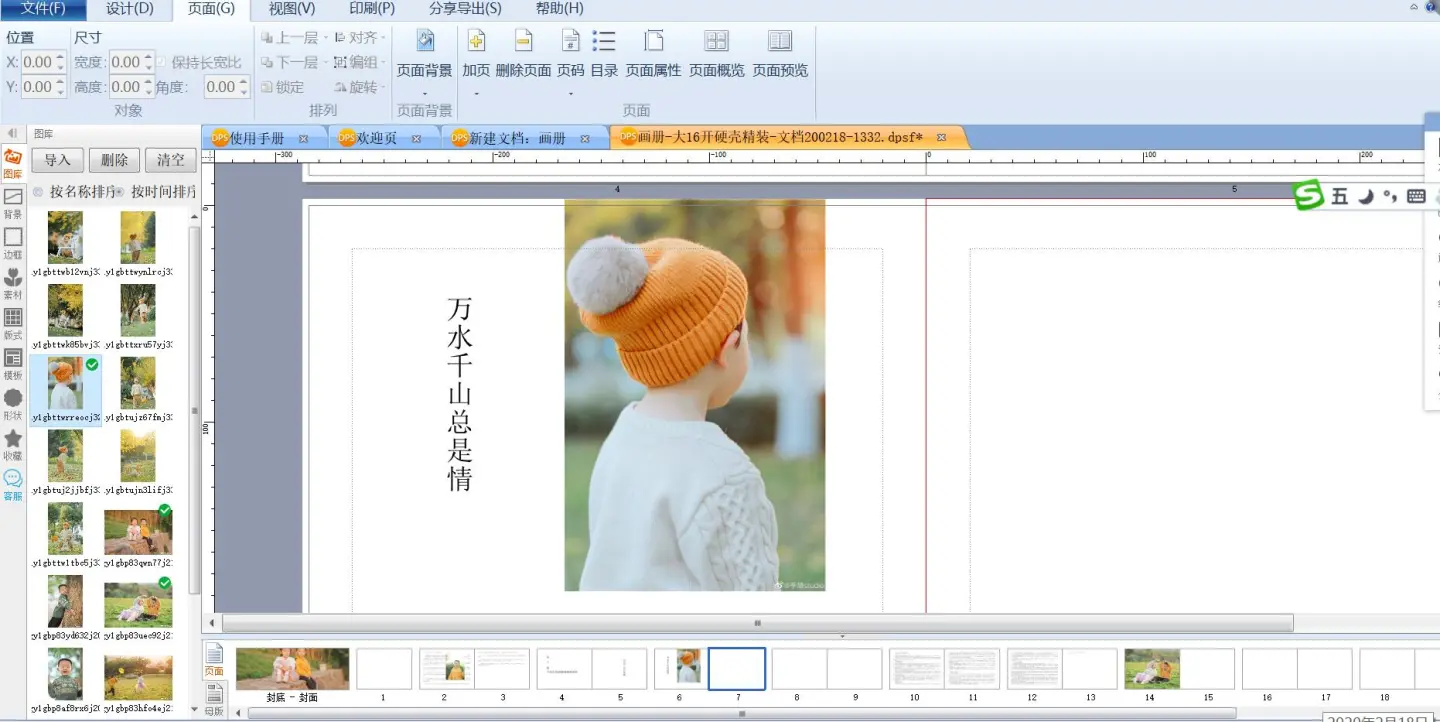Image resolution: width=1440 pixels, height=722 pixels.
Task: Expand 页码 dropdown arrow
Action: click(570, 94)
